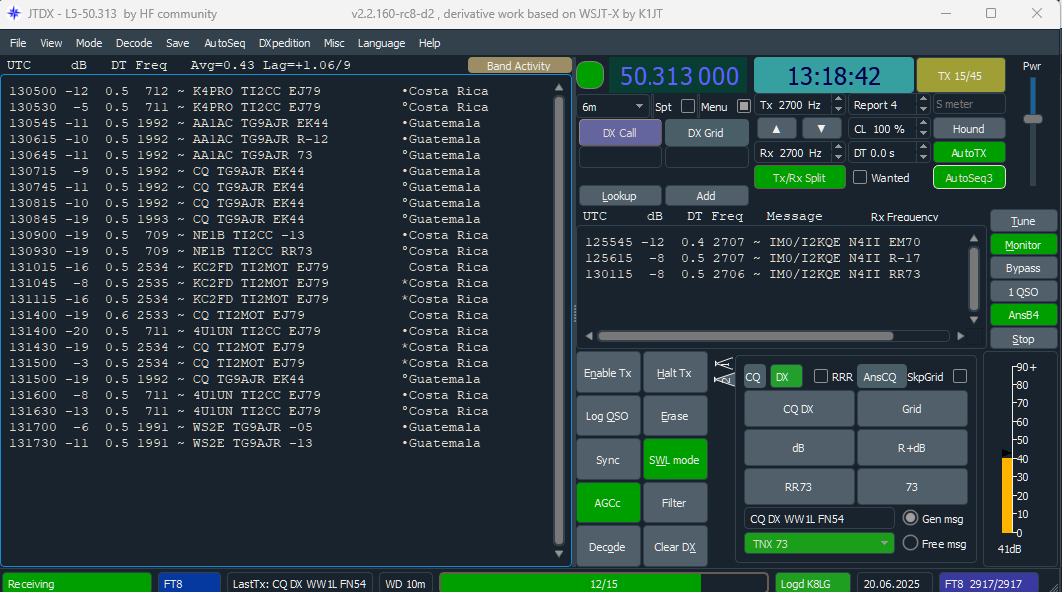Toggle SWL mode off
1062x592 pixels.
coord(674,460)
